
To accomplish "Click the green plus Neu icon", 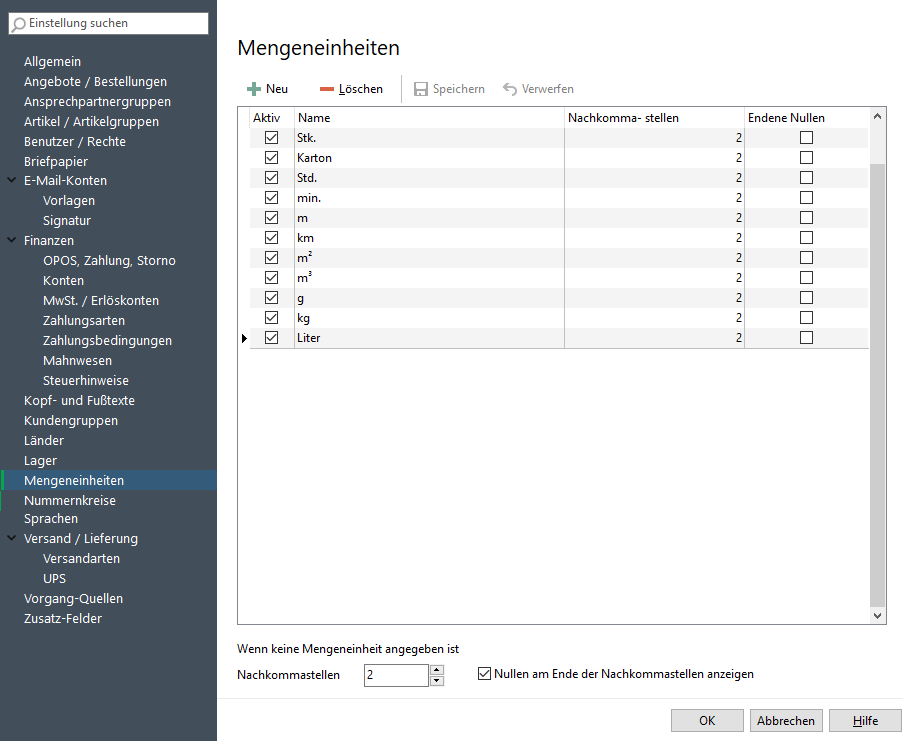I will [x=254, y=89].
